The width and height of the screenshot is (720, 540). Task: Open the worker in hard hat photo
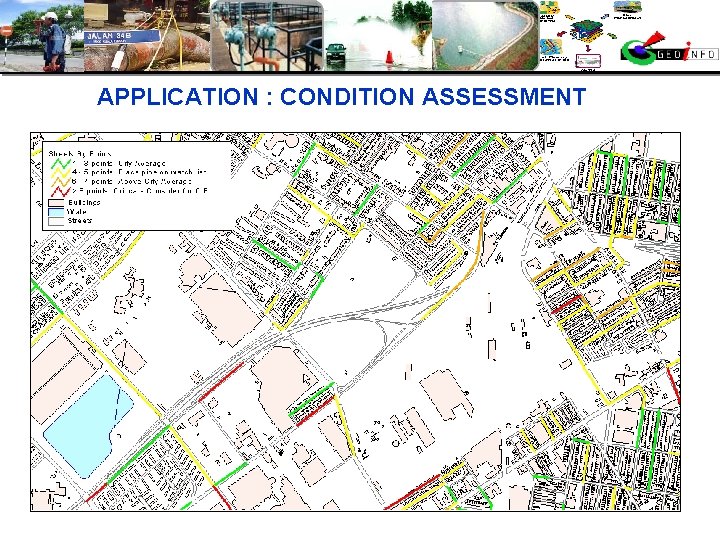(42, 36)
